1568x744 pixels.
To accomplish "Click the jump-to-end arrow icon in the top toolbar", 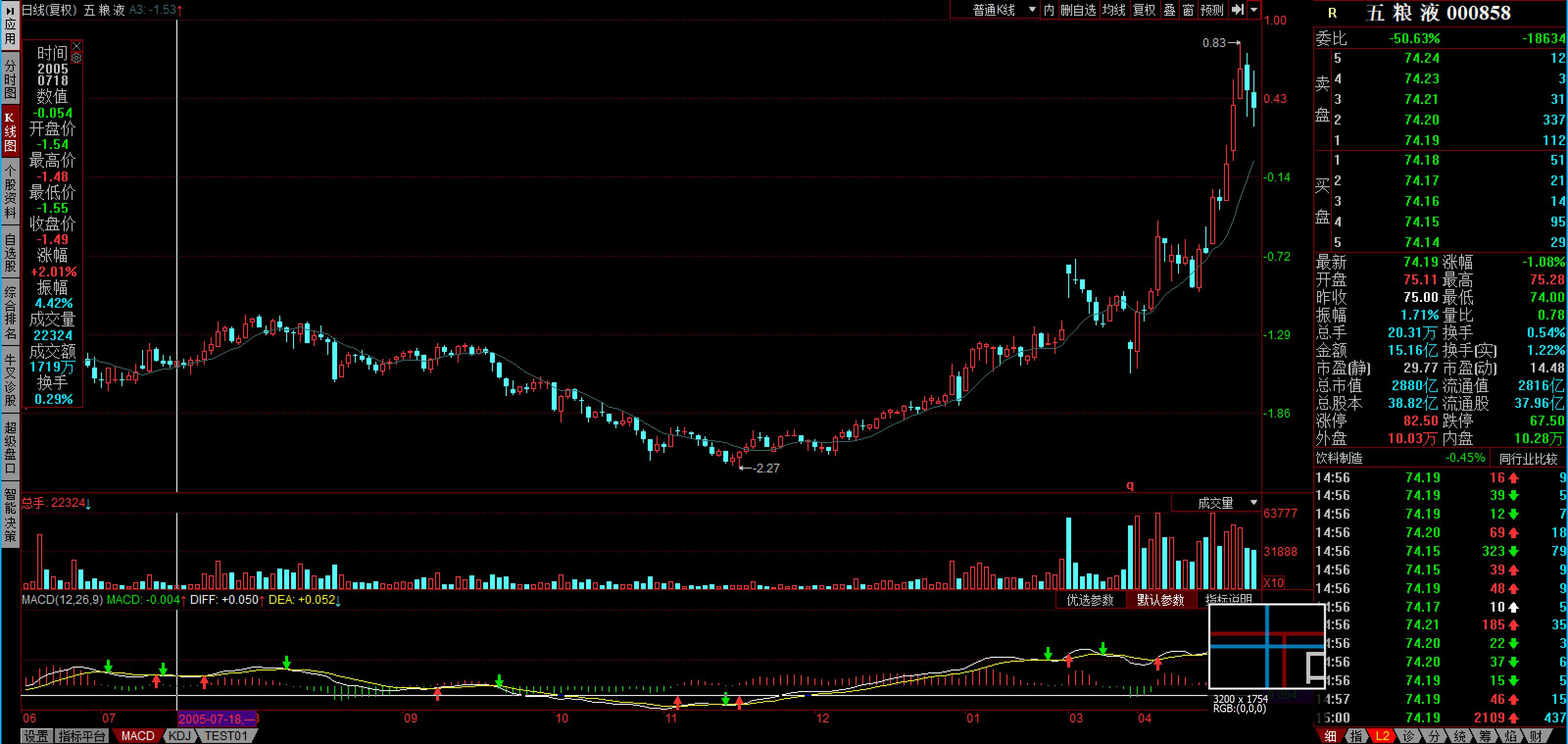I will [x=1237, y=10].
